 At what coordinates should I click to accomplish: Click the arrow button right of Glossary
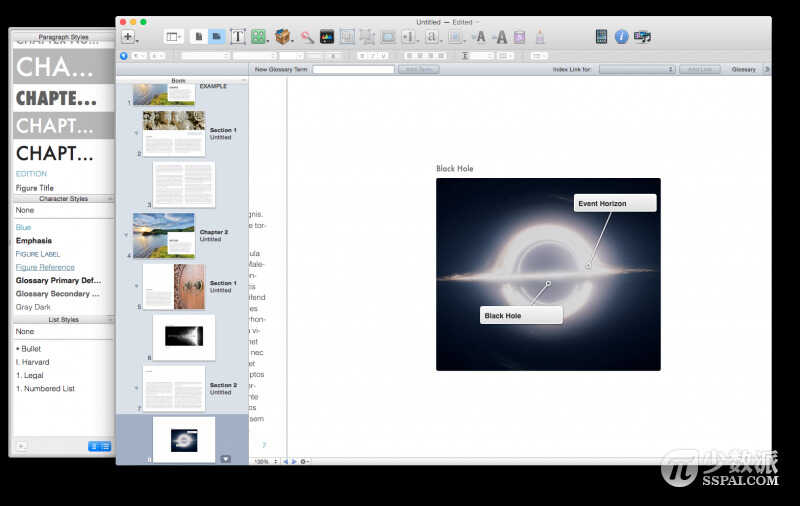click(766, 69)
